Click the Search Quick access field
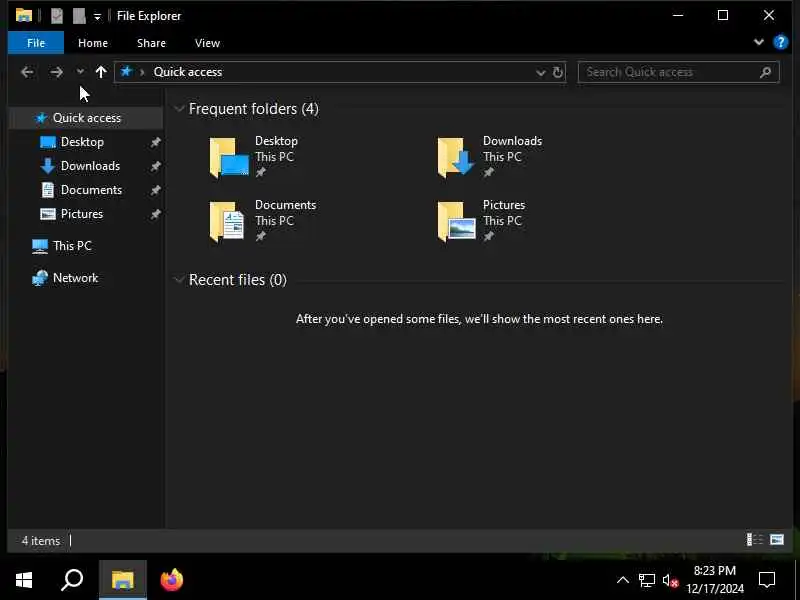800x600 pixels. 678,72
